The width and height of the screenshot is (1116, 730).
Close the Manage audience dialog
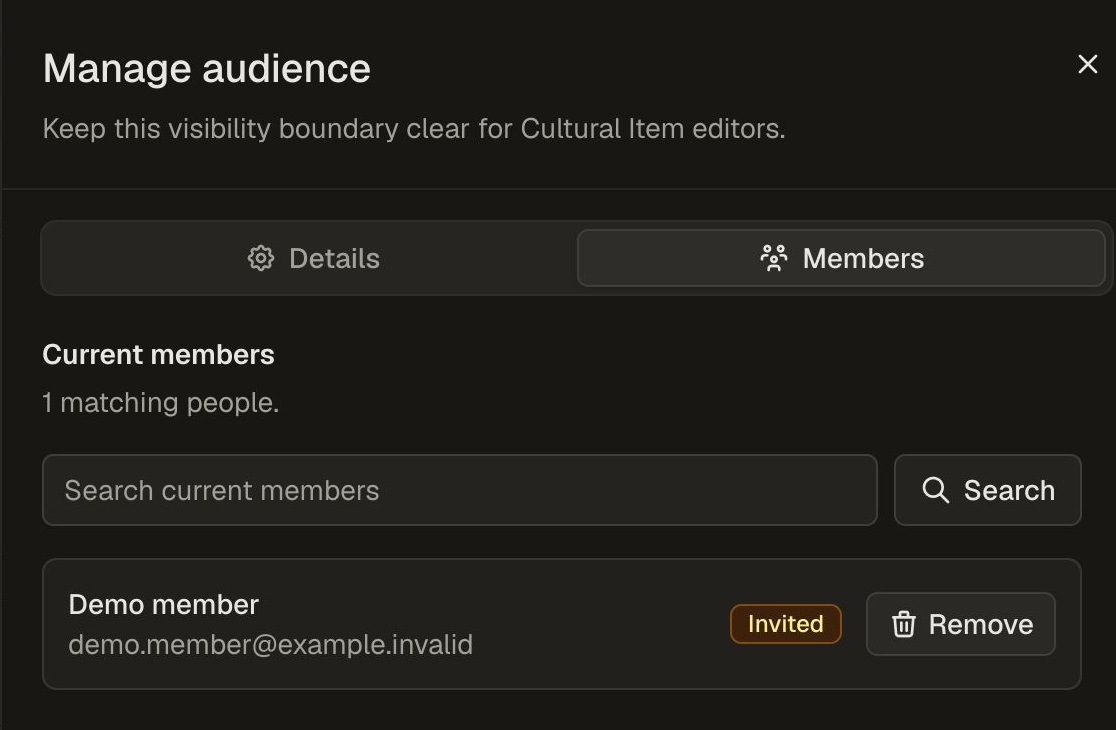pyautogui.click(x=1087, y=64)
